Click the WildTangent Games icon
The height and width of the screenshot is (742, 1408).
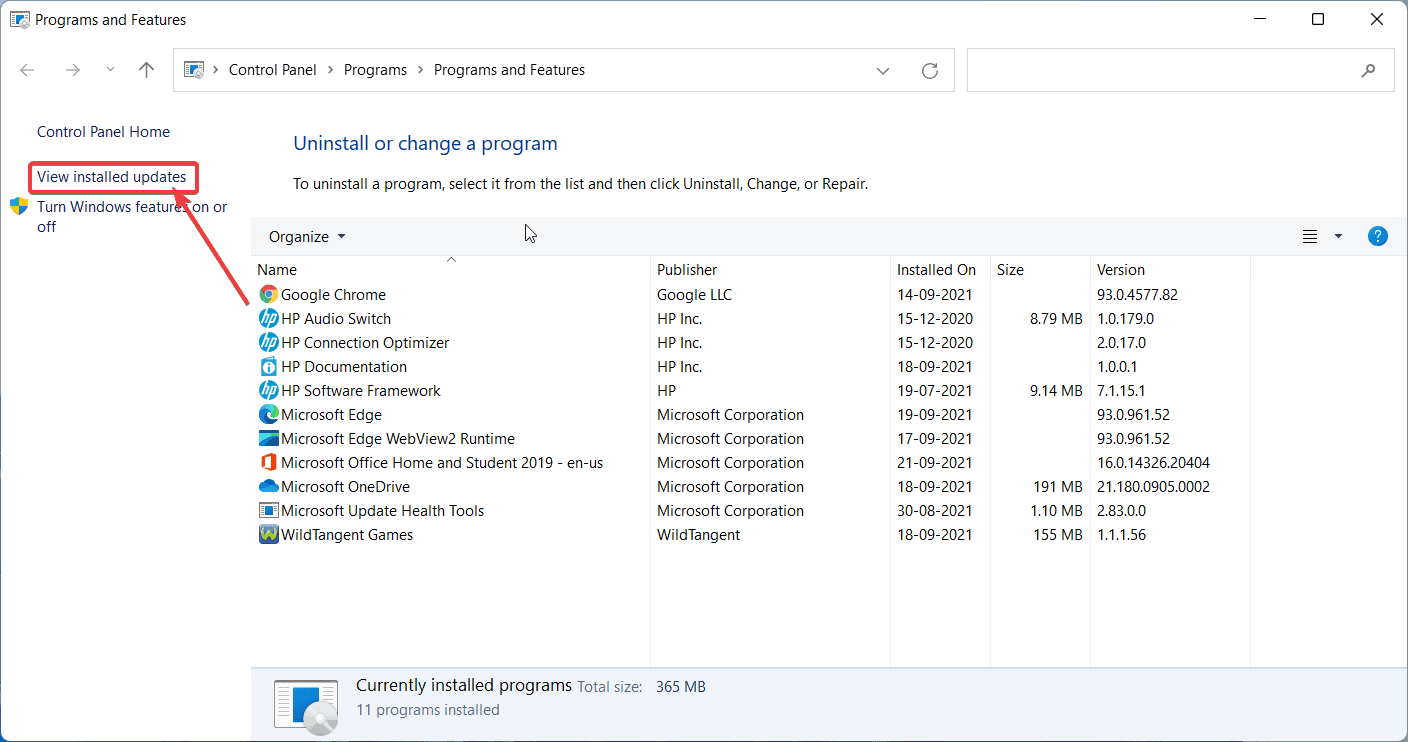[x=268, y=534]
